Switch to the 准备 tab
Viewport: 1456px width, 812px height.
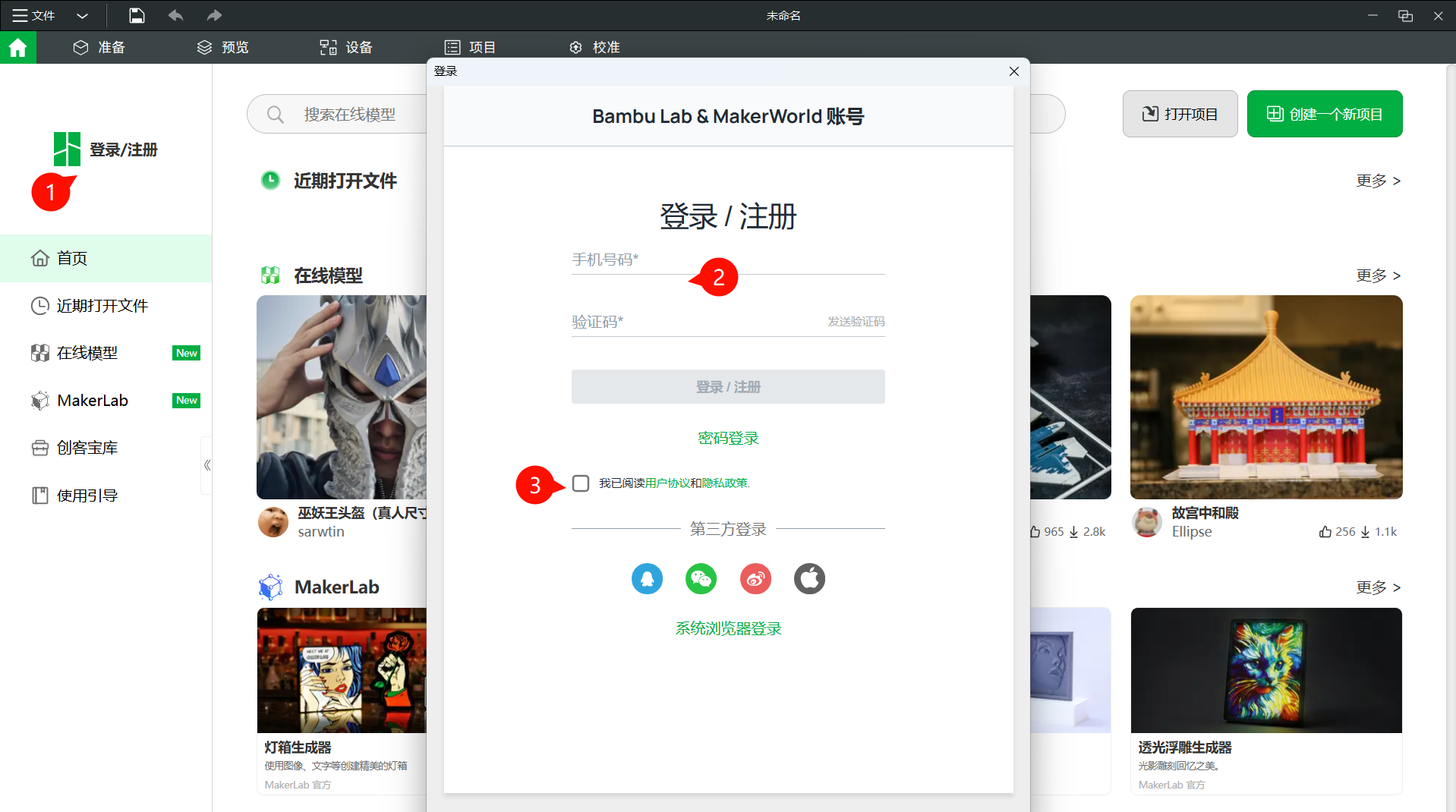click(x=99, y=47)
